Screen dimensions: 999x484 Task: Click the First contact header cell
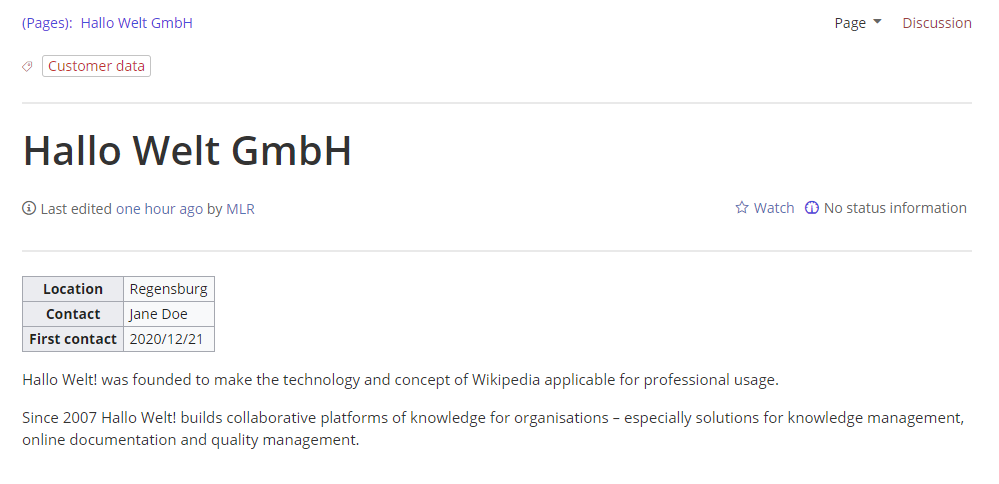(x=73, y=339)
